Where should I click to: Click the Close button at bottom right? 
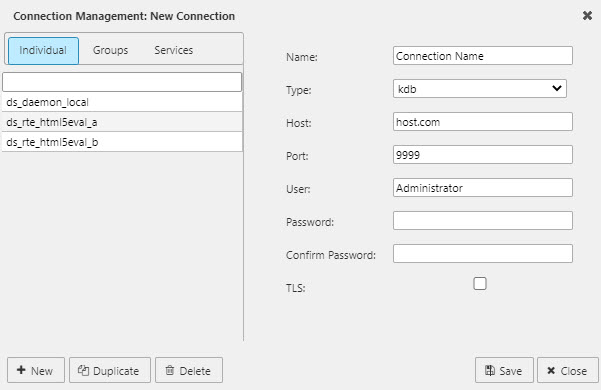point(568,370)
